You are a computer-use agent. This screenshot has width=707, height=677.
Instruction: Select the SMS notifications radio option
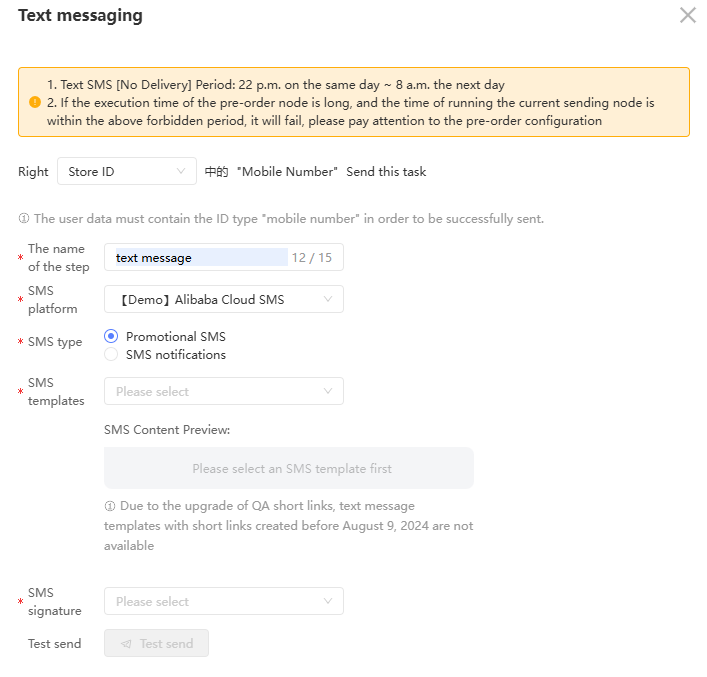[111, 355]
